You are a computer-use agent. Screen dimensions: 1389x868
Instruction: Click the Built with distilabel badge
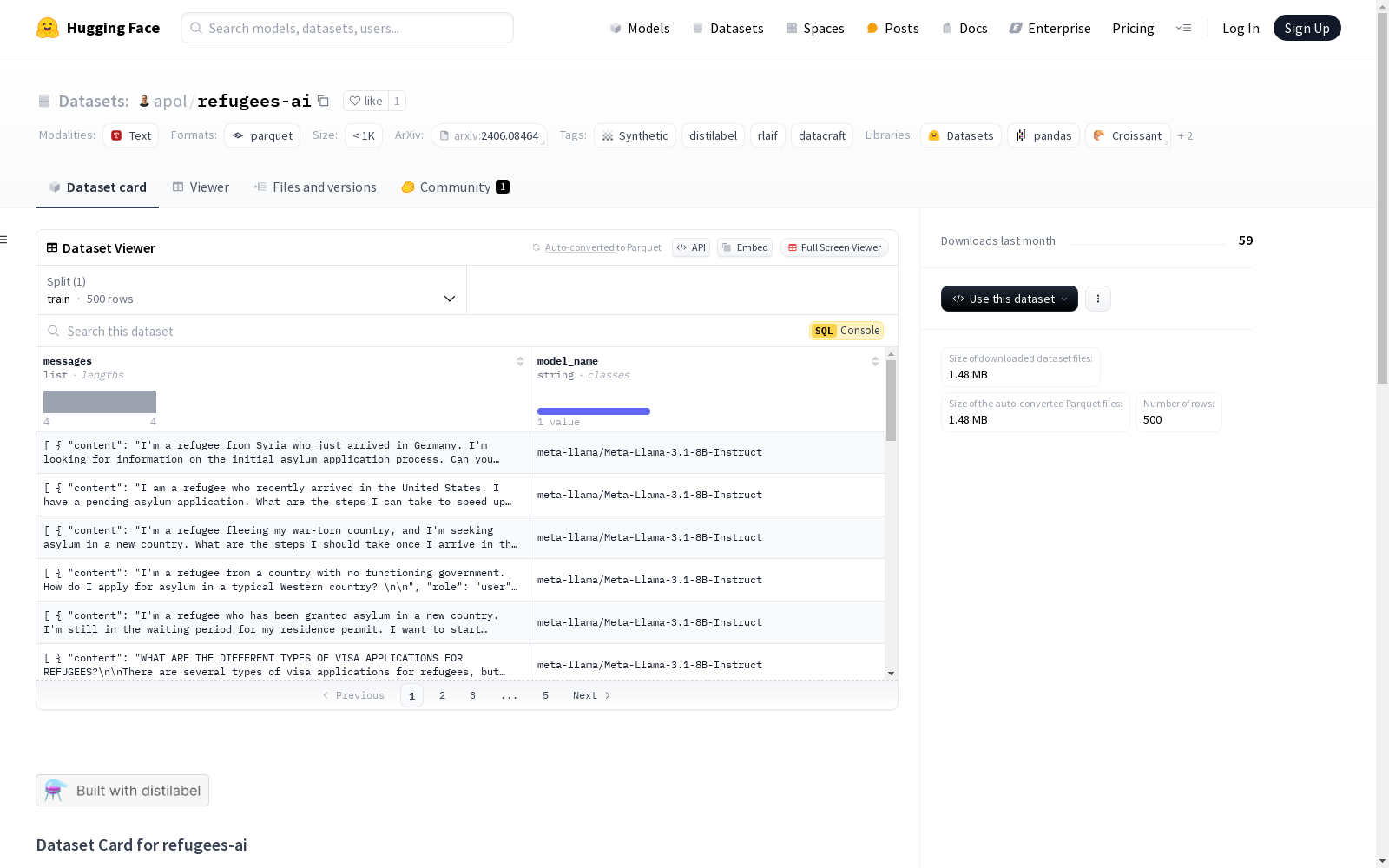(x=122, y=791)
